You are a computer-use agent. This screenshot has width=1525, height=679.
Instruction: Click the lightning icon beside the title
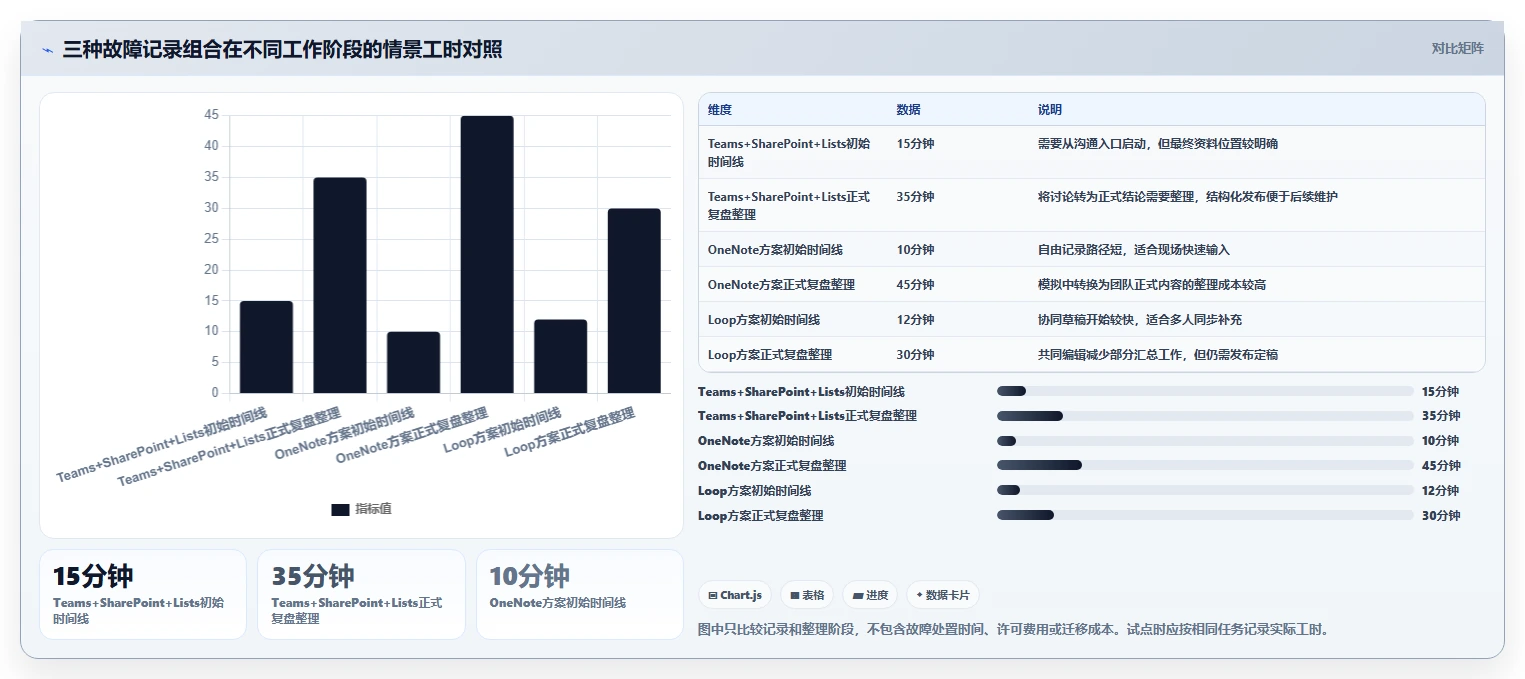(x=47, y=50)
